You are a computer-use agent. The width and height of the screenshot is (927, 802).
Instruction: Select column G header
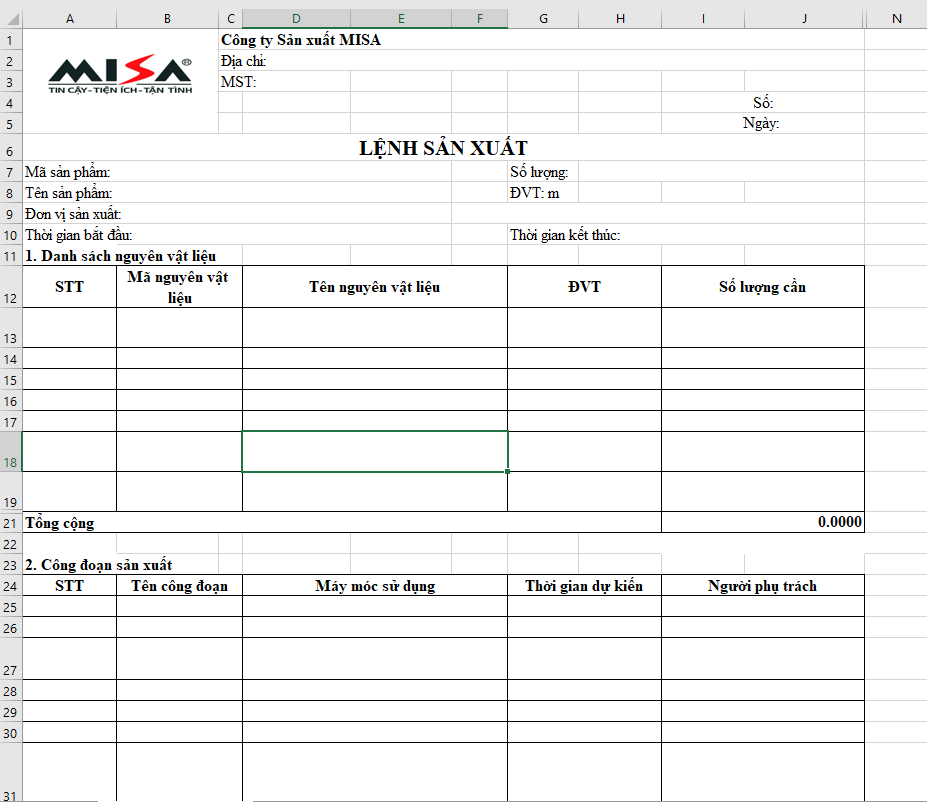[x=543, y=19]
